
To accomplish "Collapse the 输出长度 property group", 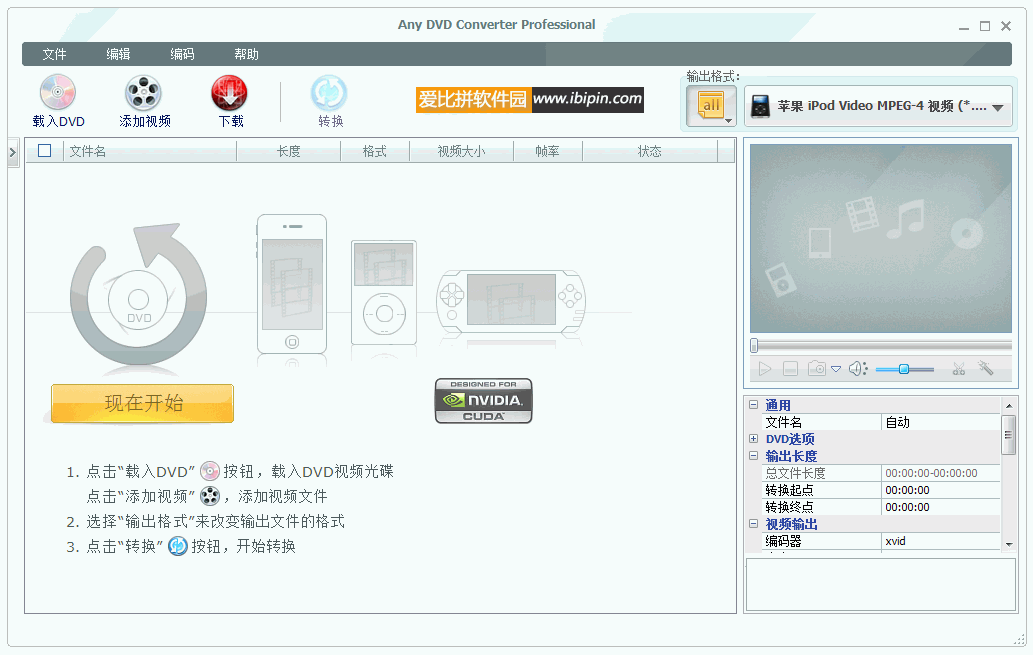I will pyautogui.click(x=754, y=456).
